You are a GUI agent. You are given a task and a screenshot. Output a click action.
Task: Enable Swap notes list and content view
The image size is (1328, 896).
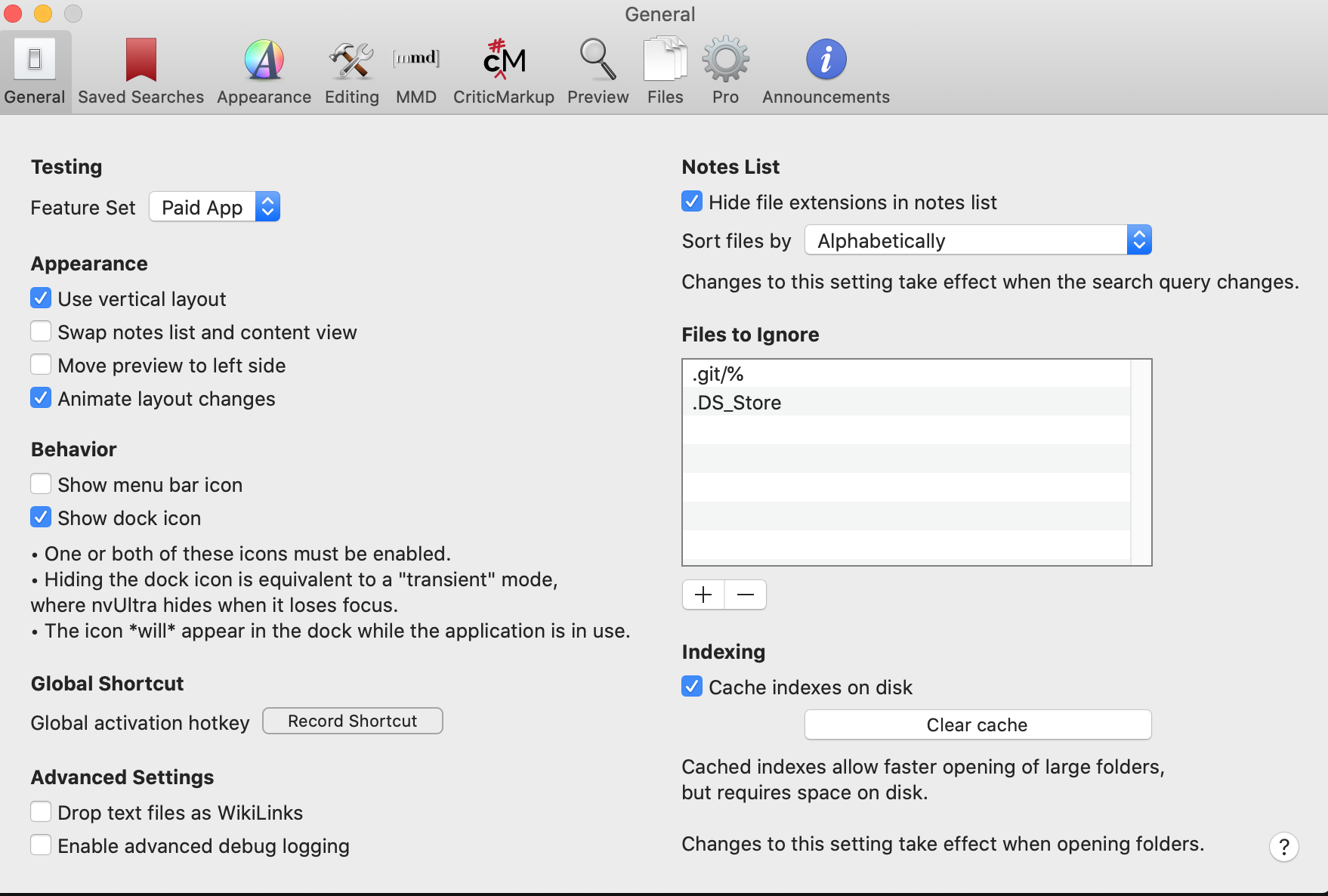click(x=42, y=332)
